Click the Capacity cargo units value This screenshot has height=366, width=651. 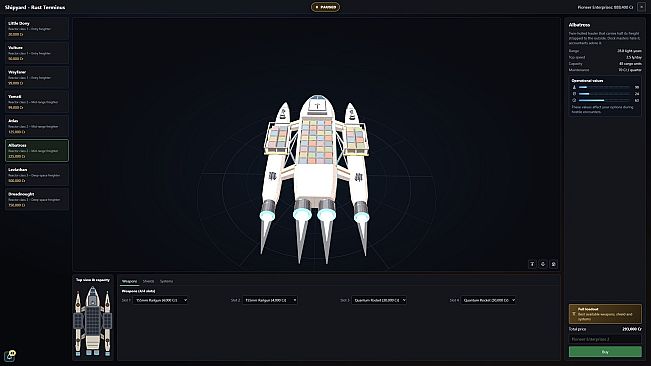(630, 64)
